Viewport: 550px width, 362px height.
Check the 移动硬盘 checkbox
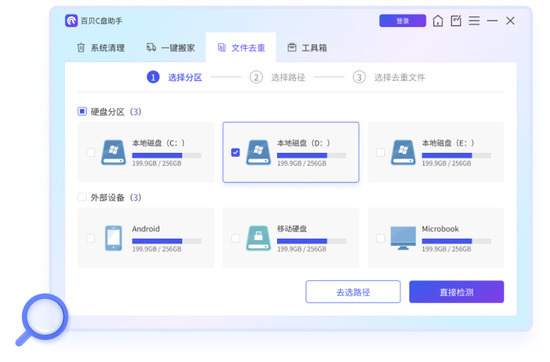235,238
